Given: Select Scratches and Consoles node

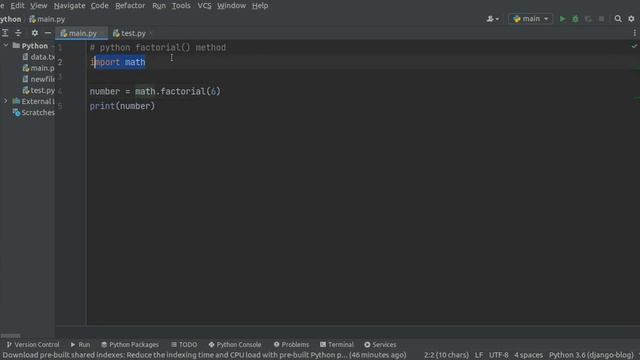Looking at the screenshot, I should [x=34, y=113].
